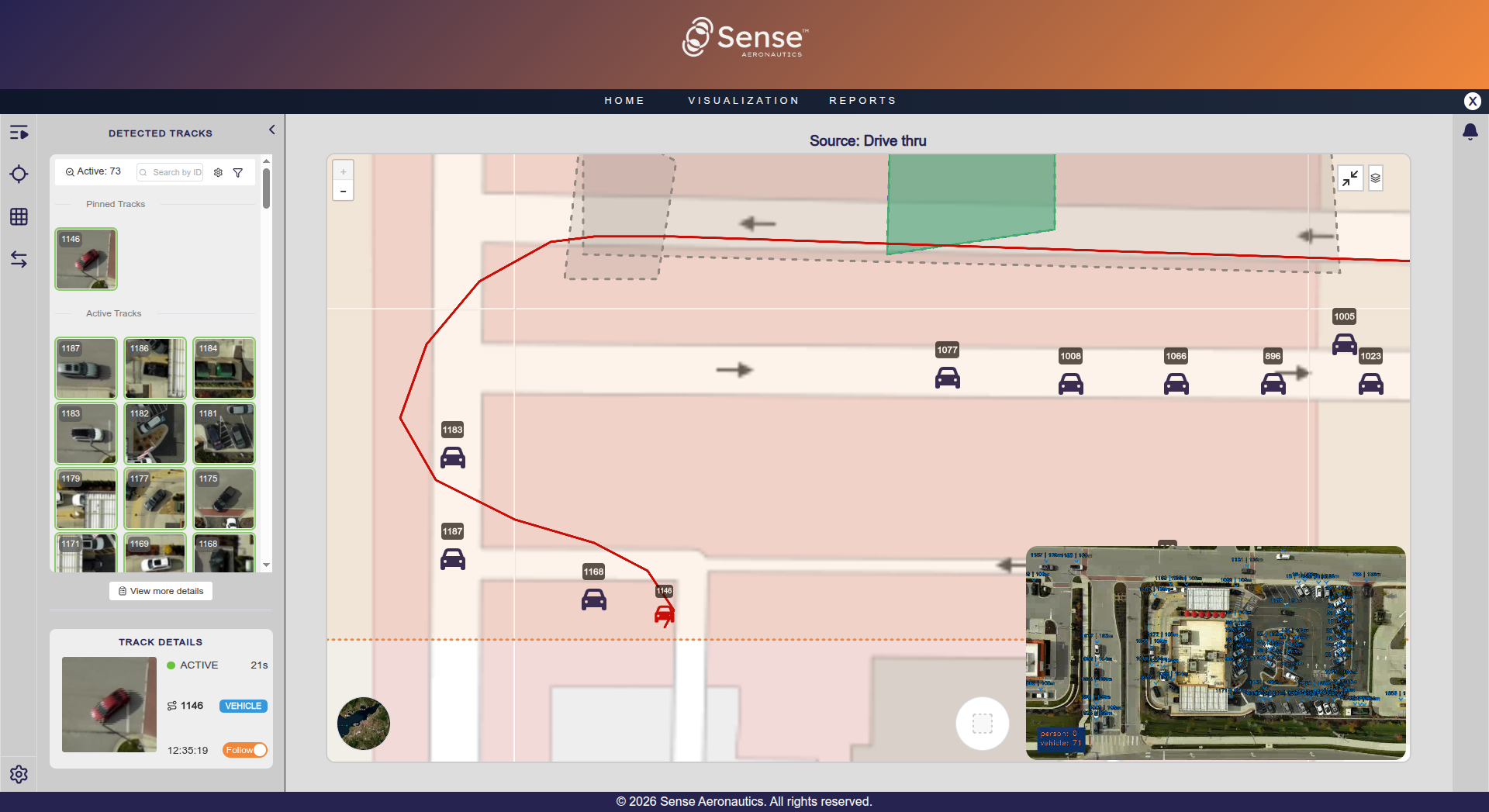
Task: Select active track 1187 thumbnail
Action: tap(86, 368)
